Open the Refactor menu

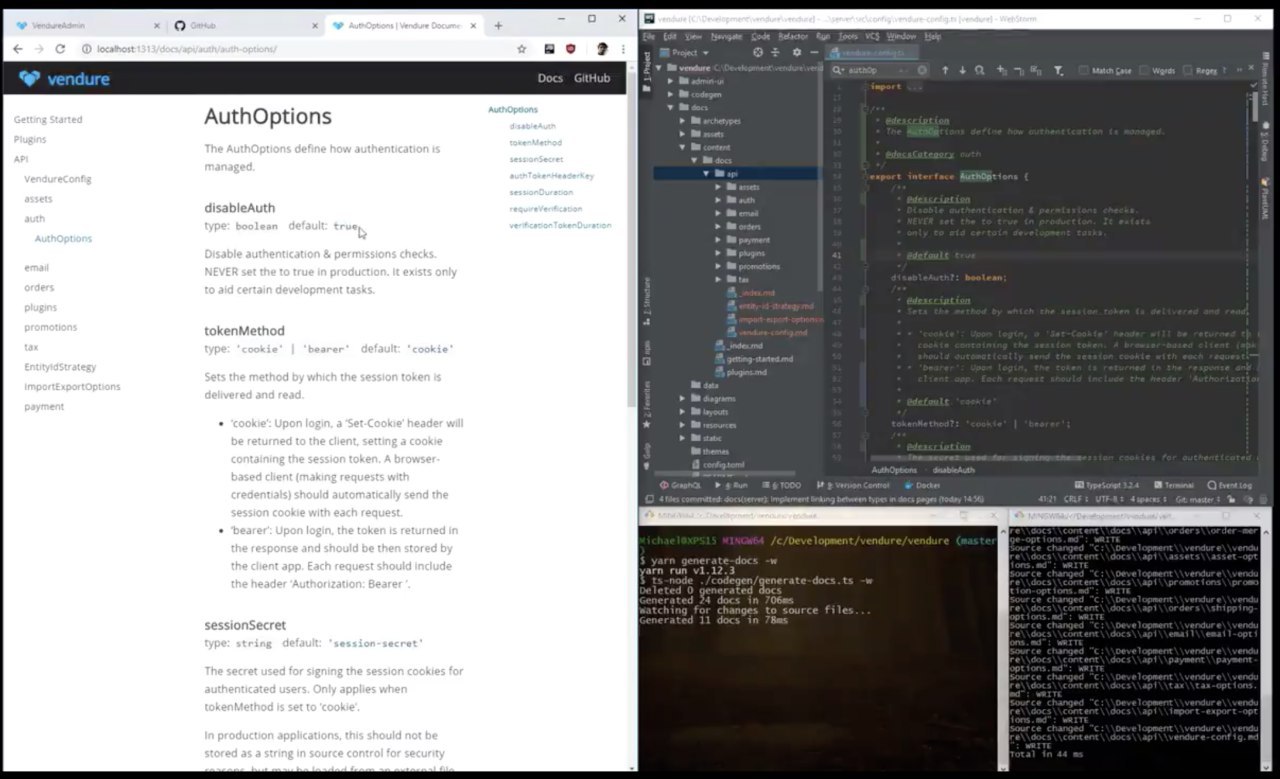pos(793,36)
